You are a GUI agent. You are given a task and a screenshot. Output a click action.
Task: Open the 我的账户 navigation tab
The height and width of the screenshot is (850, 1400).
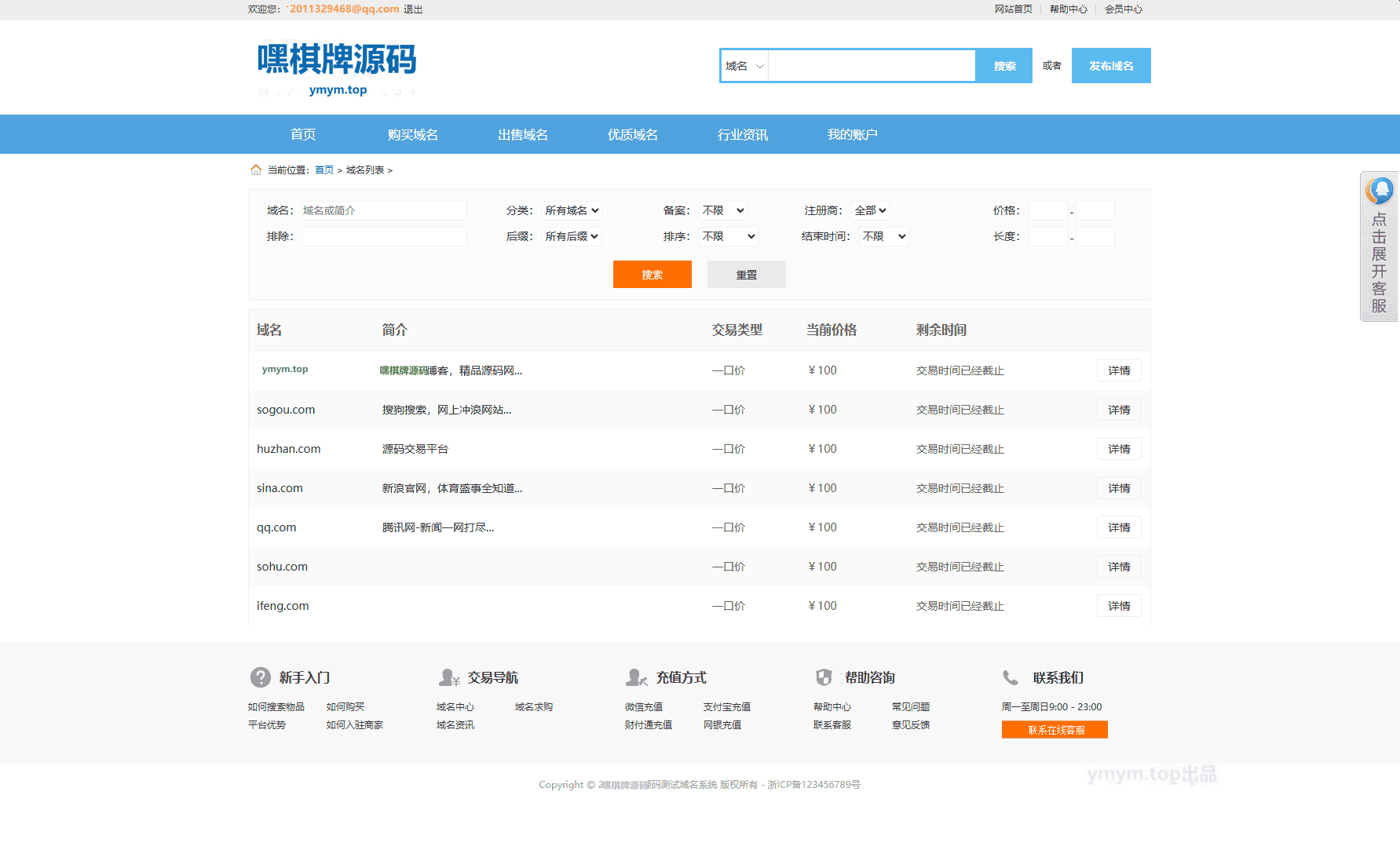click(x=853, y=134)
